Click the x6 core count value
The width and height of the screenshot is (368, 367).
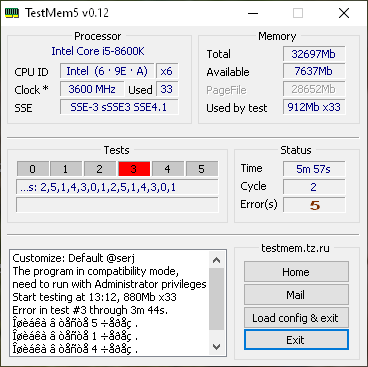tap(167, 71)
